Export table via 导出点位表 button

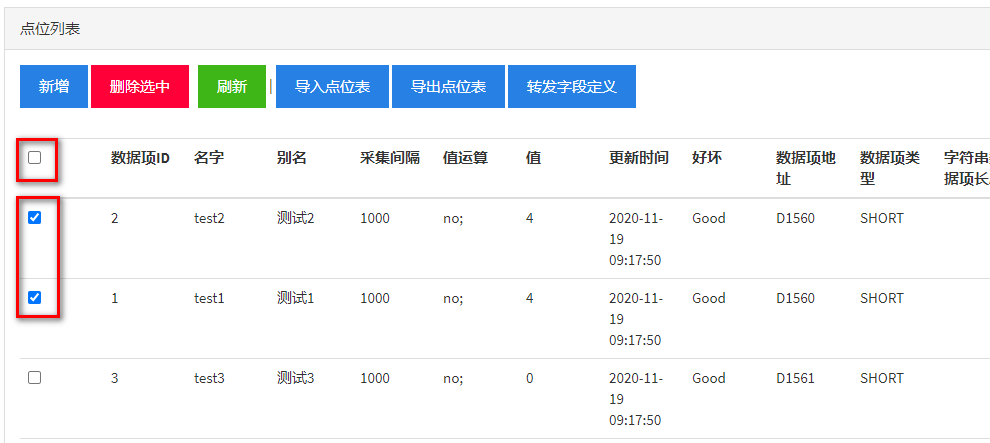(448, 87)
